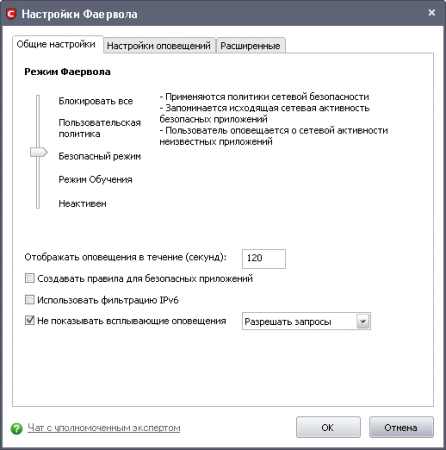Click the Отмена button
The height and width of the screenshot is (450, 446).
(x=401, y=427)
